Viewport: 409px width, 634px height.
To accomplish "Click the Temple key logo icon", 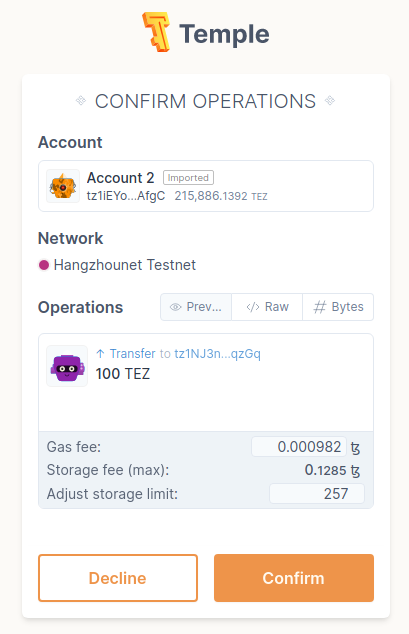I will click(156, 32).
